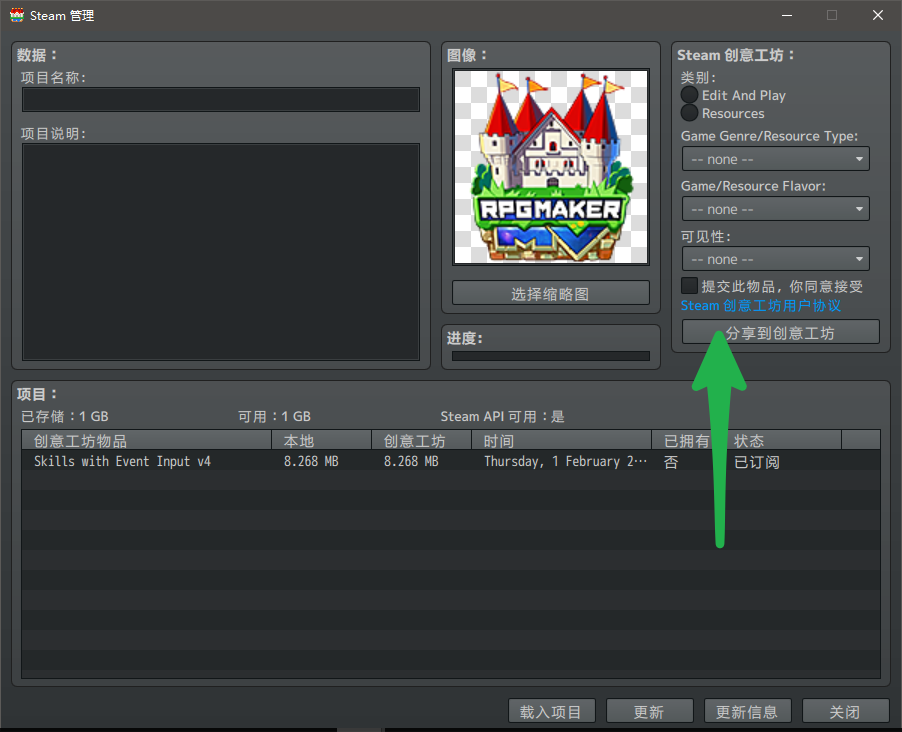Click the 更新信息 button

pyautogui.click(x=747, y=711)
